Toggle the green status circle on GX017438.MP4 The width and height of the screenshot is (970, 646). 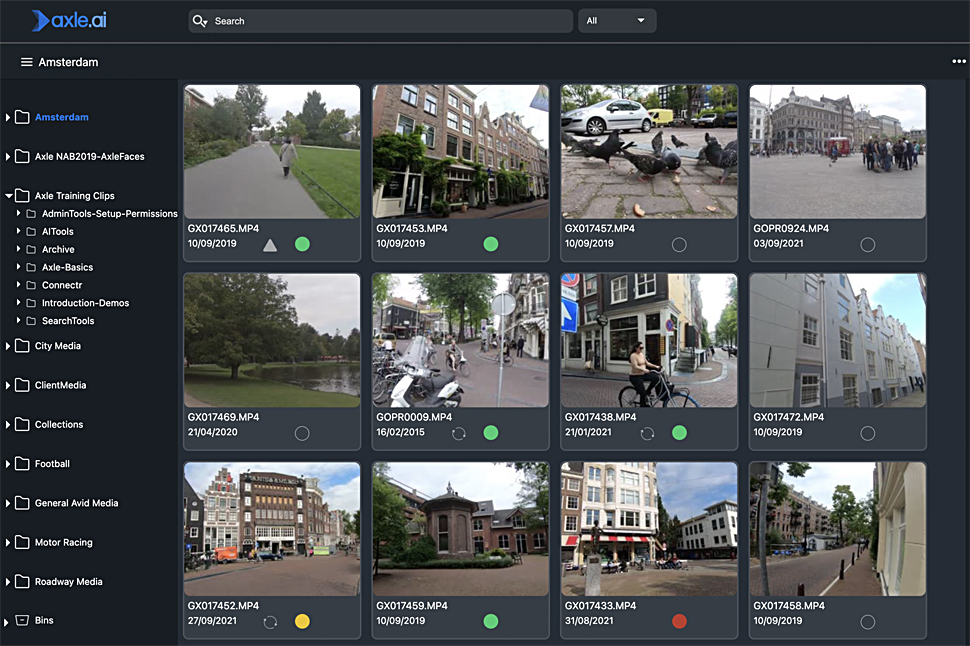[679, 433]
